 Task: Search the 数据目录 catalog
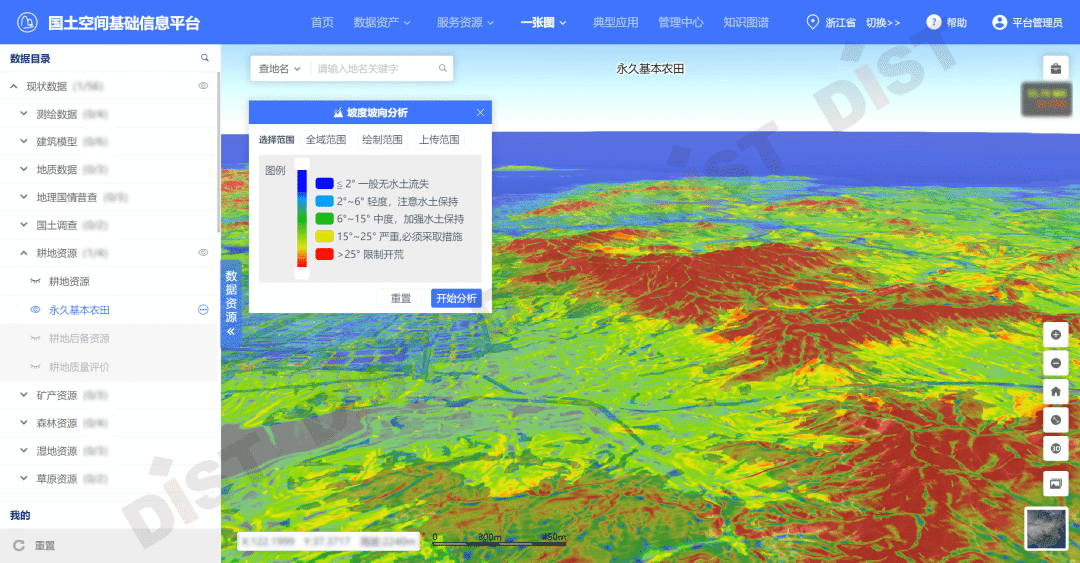(x=205, y=58)
